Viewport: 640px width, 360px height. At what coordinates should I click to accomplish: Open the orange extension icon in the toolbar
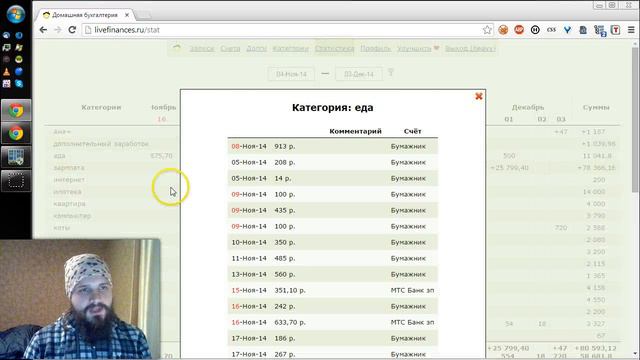point(503,30)
